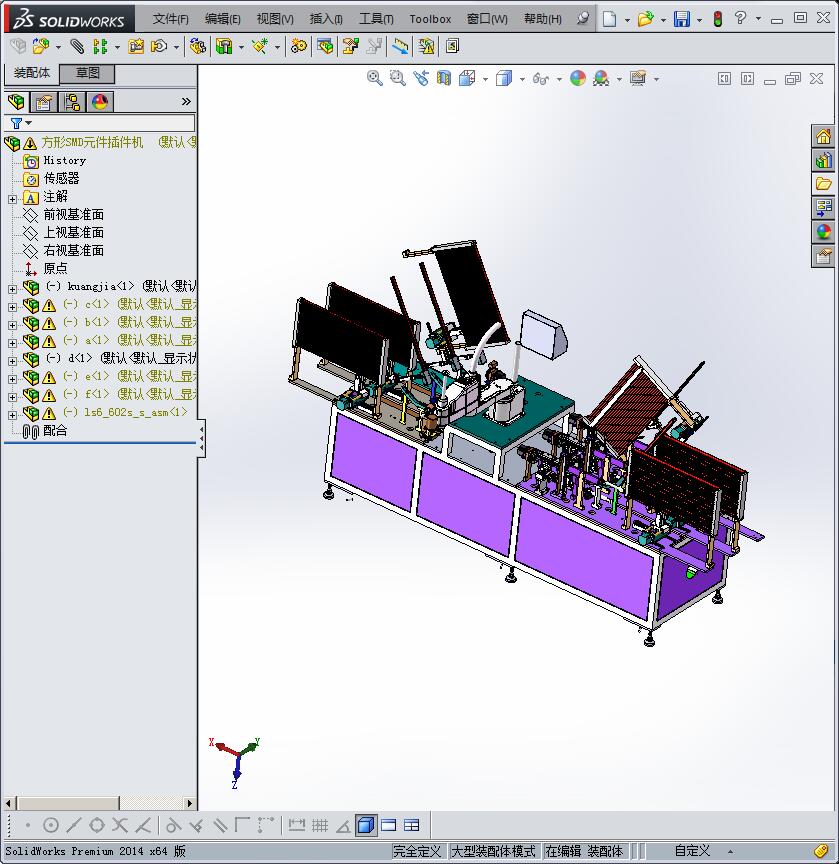Switch to the 草图 tab
This screenshot has height=864, width=839.
pos(87,73)
